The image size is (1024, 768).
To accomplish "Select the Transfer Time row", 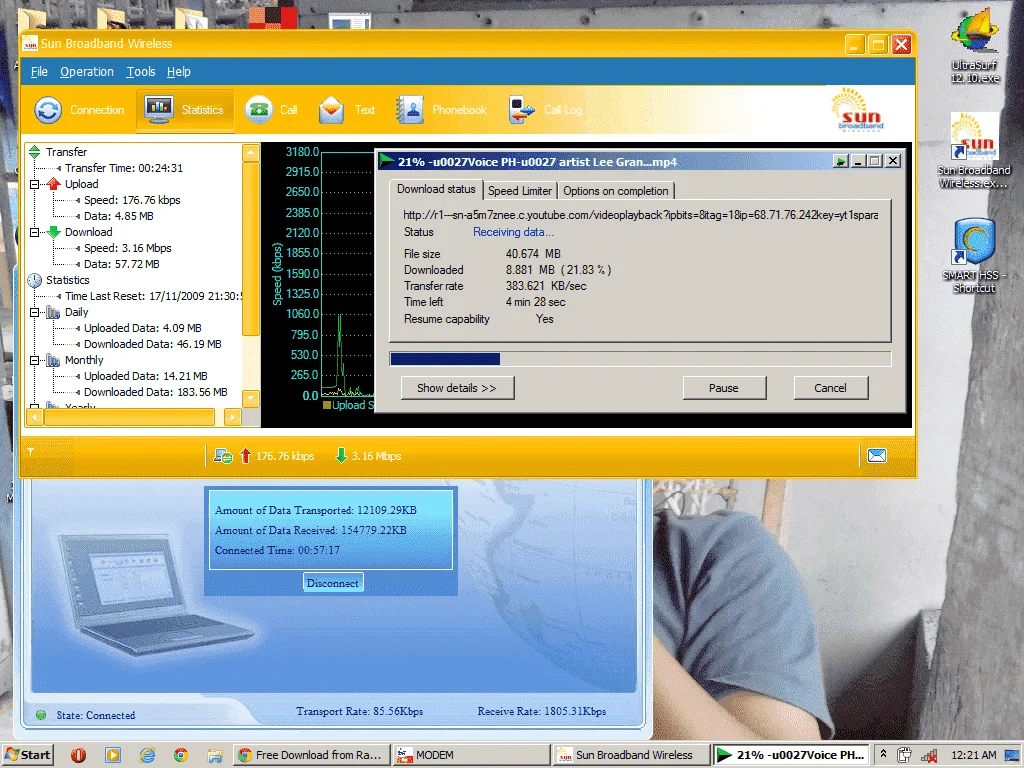I will (124, 168).
